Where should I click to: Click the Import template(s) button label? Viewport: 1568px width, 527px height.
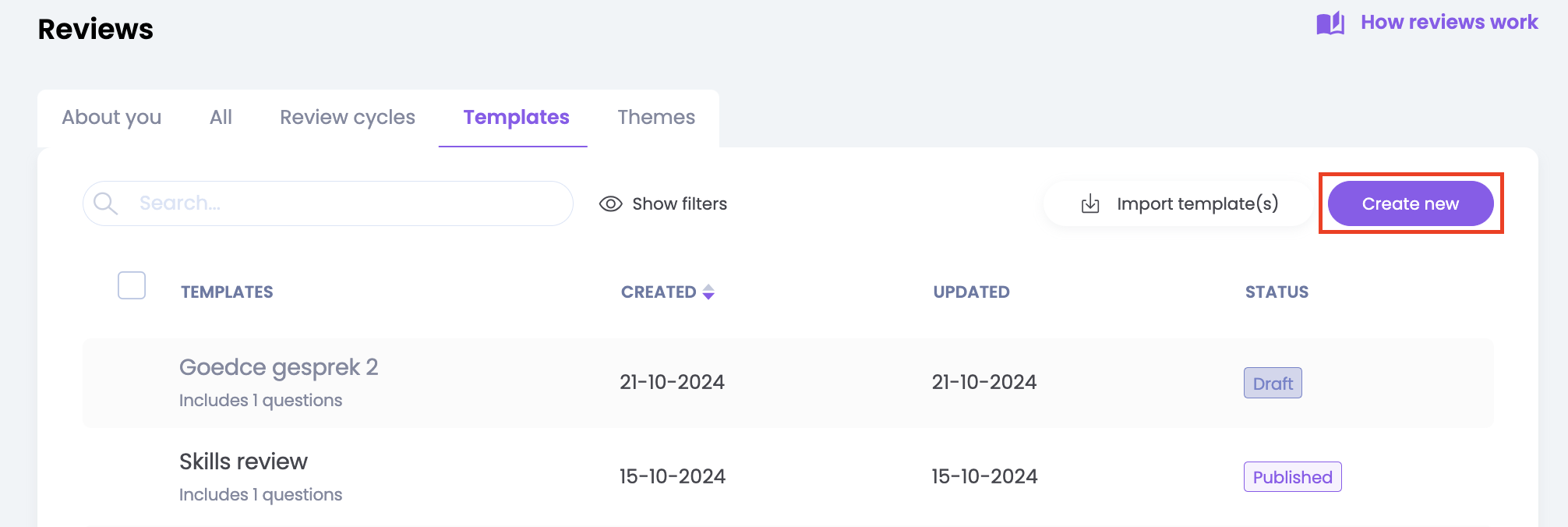(x=1197, y=204)
